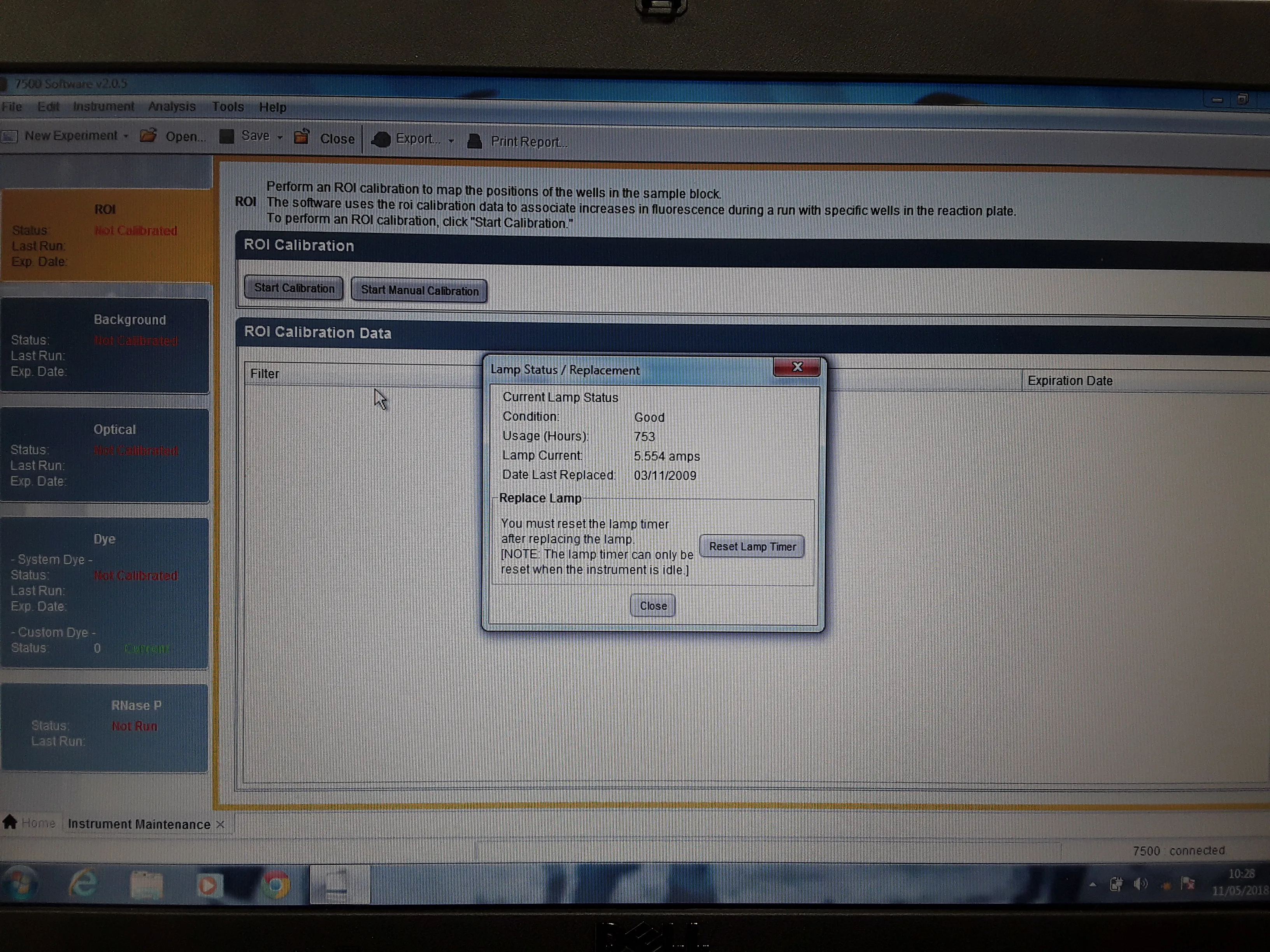The height and width of the screenshot is (952, 1270).
Task: Open Google Chrome from taskbar
Action: (x=275, y=885)
